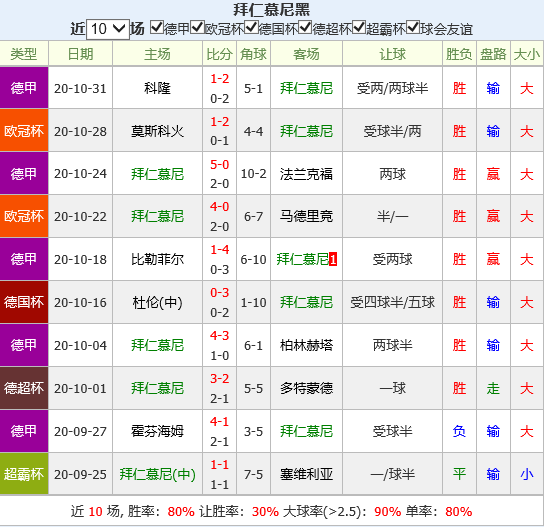
Task: Click the handicap 一/球半
Action: pos(392,474)
